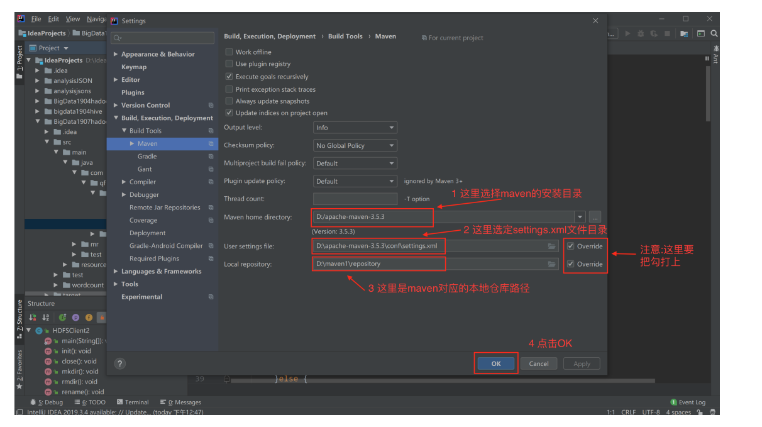The image size is (762, 427).
Task: Click folder browse icon in User settings file
Action: tap(551, 246)
